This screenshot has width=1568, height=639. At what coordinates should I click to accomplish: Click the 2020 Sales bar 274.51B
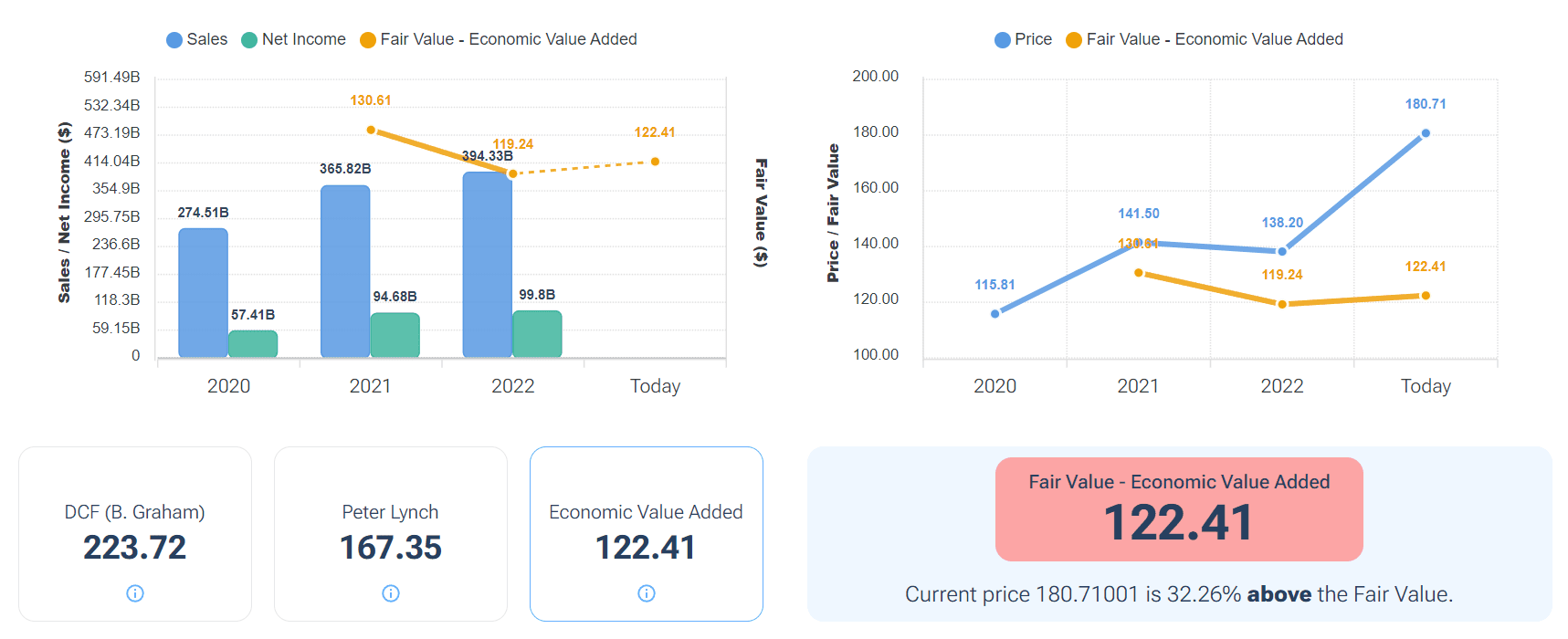203,292
